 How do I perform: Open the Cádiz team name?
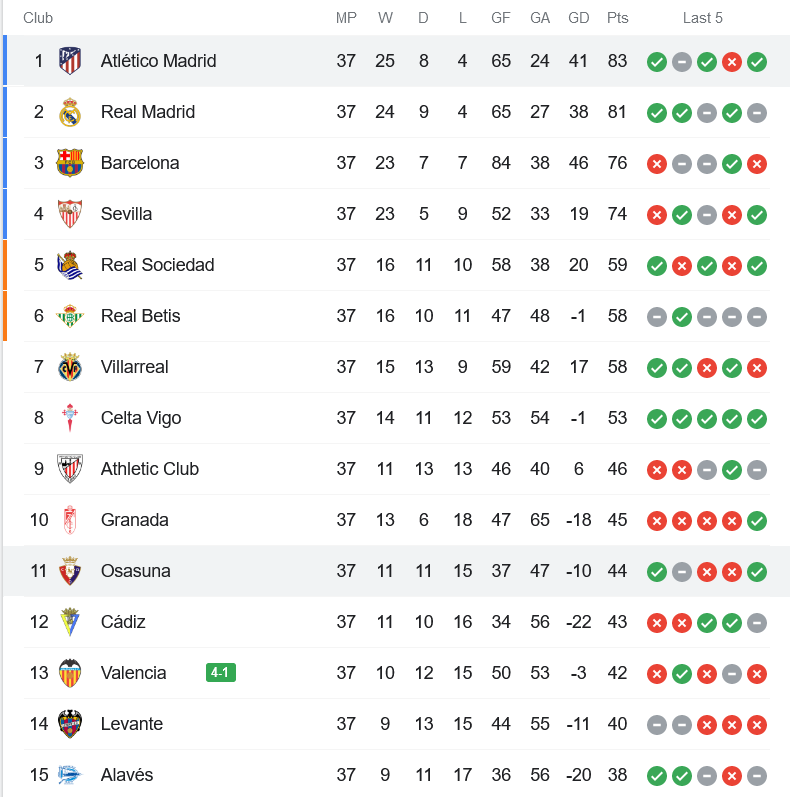(123, 622)
